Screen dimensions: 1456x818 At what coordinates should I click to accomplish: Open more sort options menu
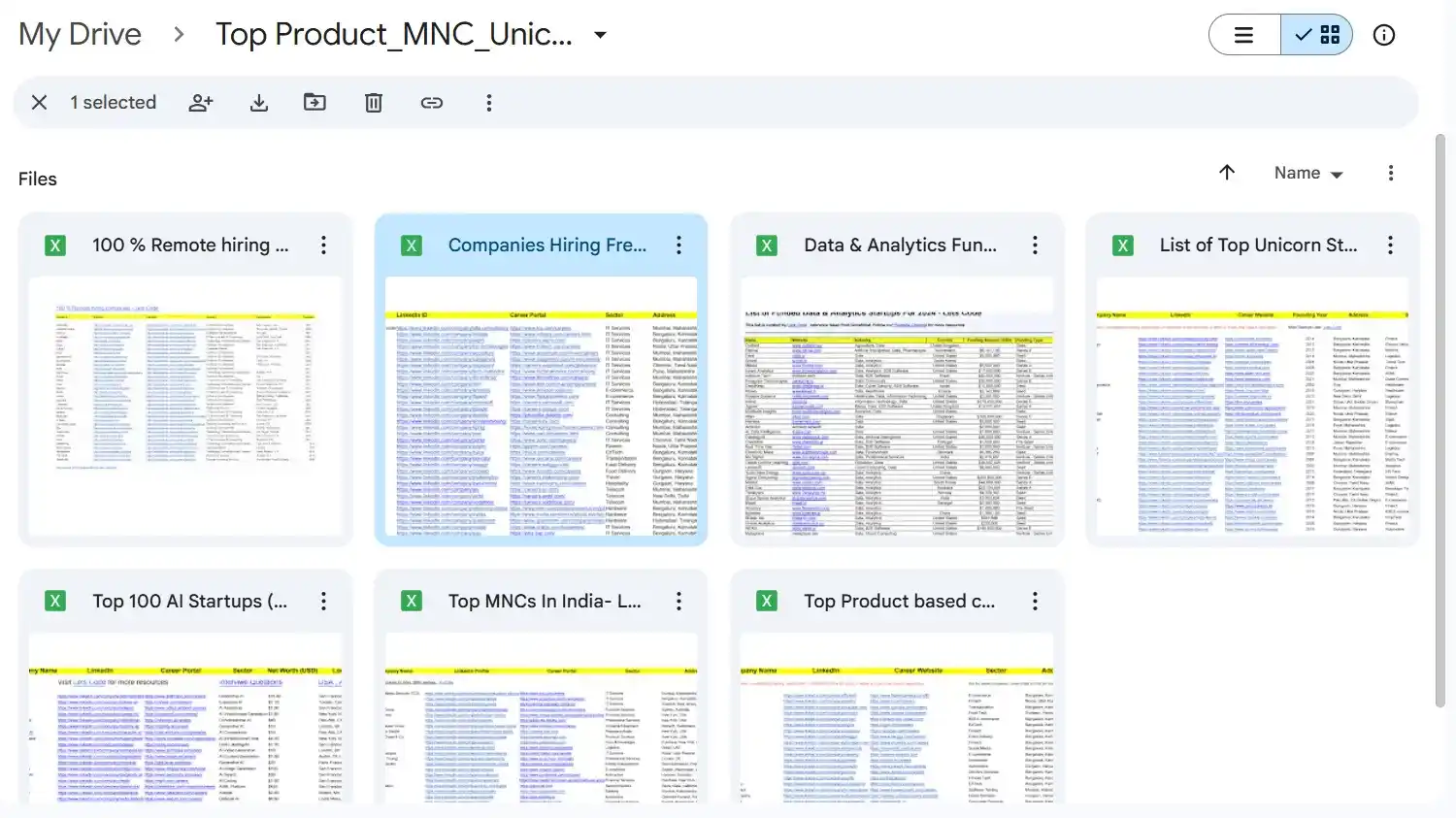tap(1391, 173)
